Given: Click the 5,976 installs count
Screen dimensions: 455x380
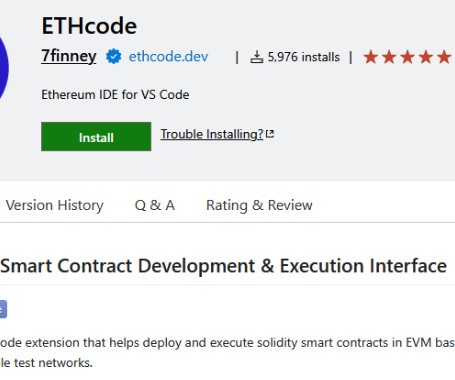Looking at the screenshot, I should (304, 57).
